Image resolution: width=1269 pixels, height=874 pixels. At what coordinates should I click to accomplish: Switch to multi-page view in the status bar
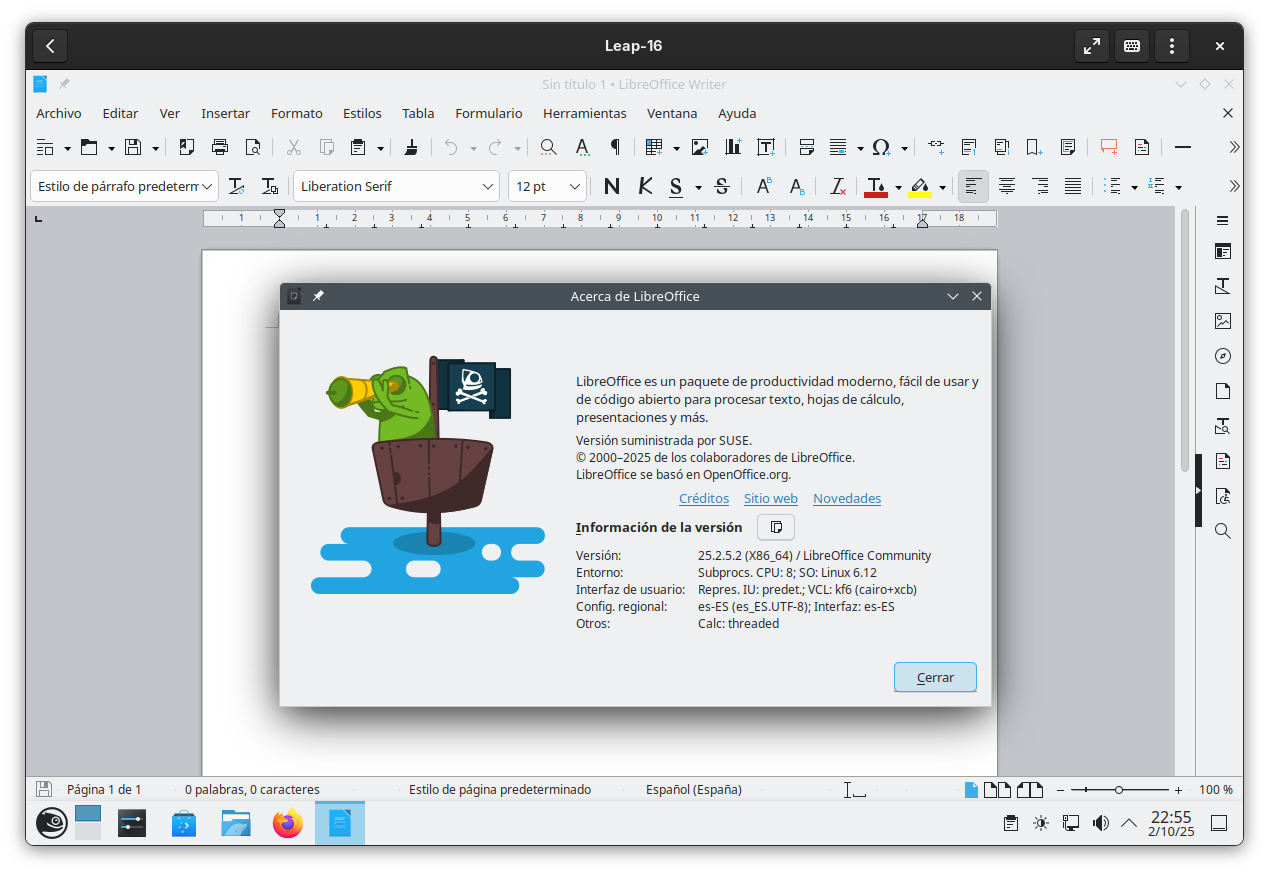(x=997, y=789)
